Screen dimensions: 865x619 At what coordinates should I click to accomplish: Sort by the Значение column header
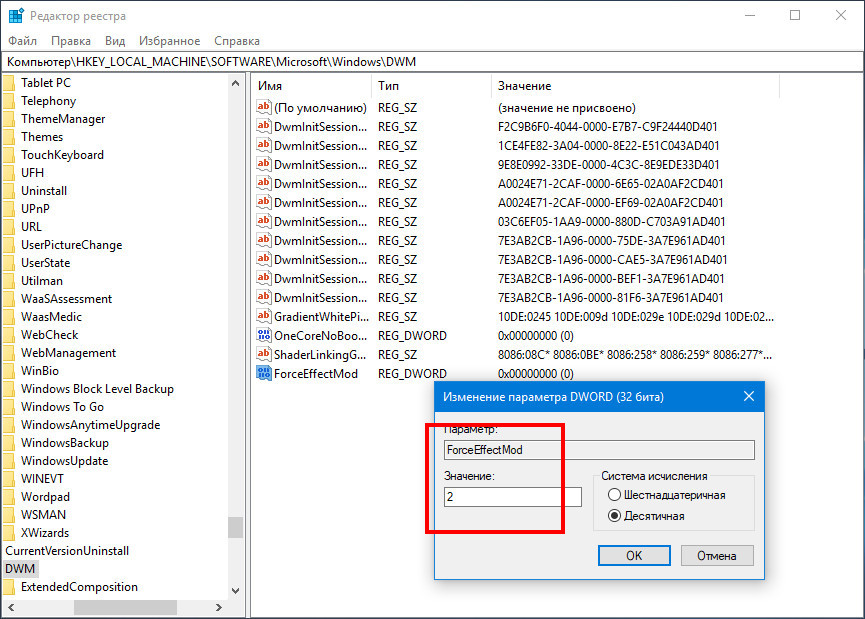tap(636, 86)
